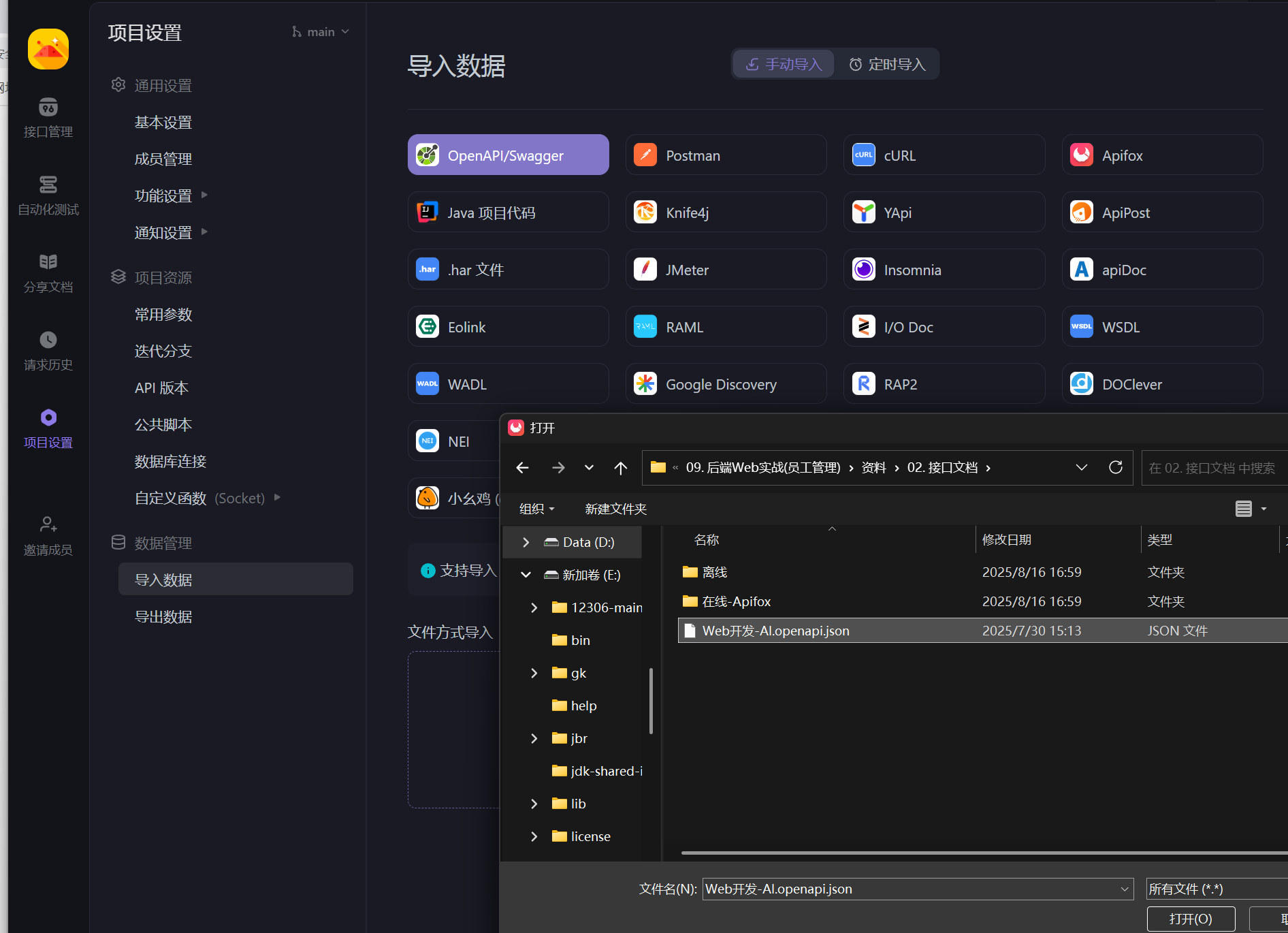This screenshot has height=933, width=1288.
Task: Open 导出数据 in settings menu
Action: 163,617
